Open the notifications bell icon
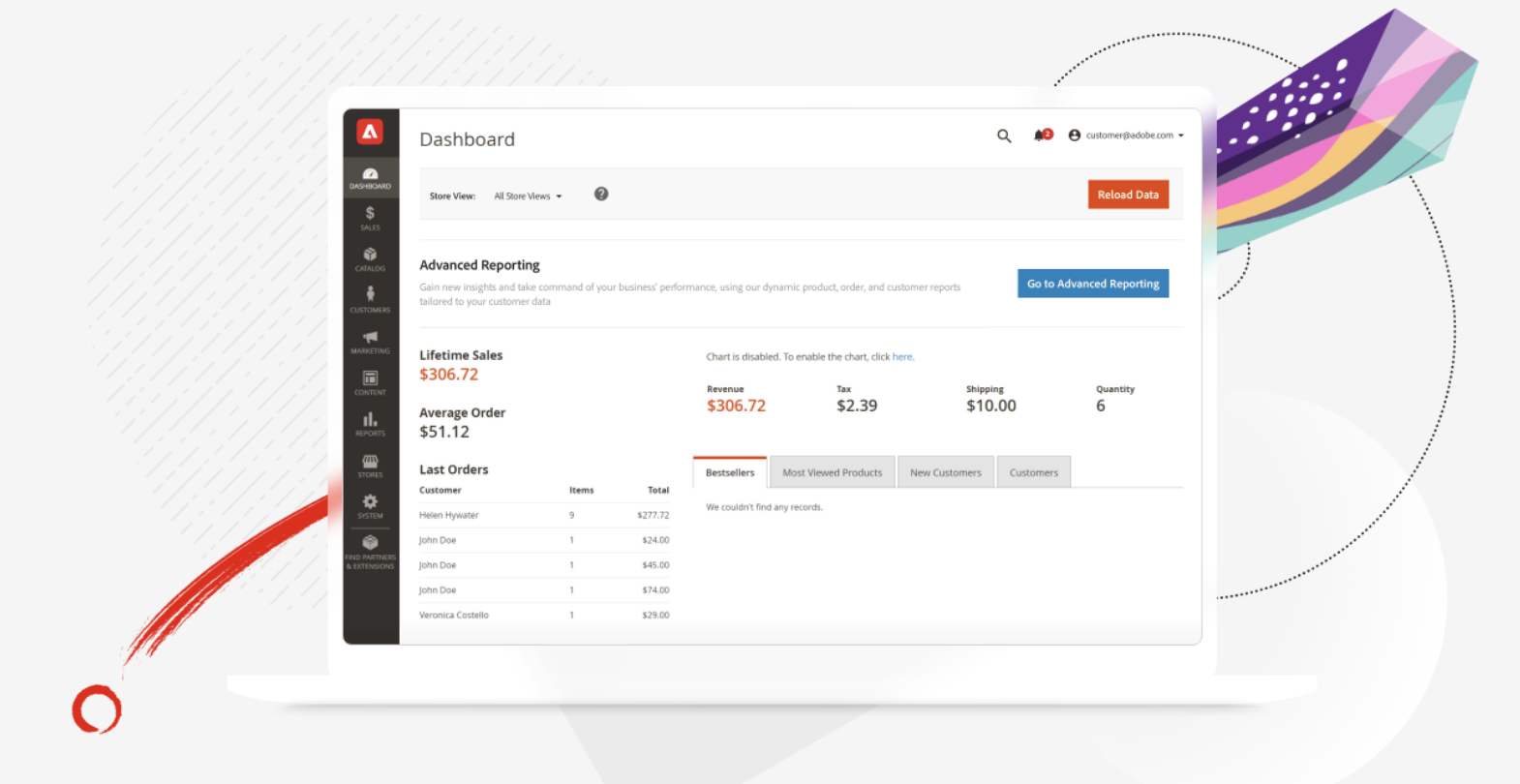This screenshot has width=1520, height=784. click(1041, 136)
